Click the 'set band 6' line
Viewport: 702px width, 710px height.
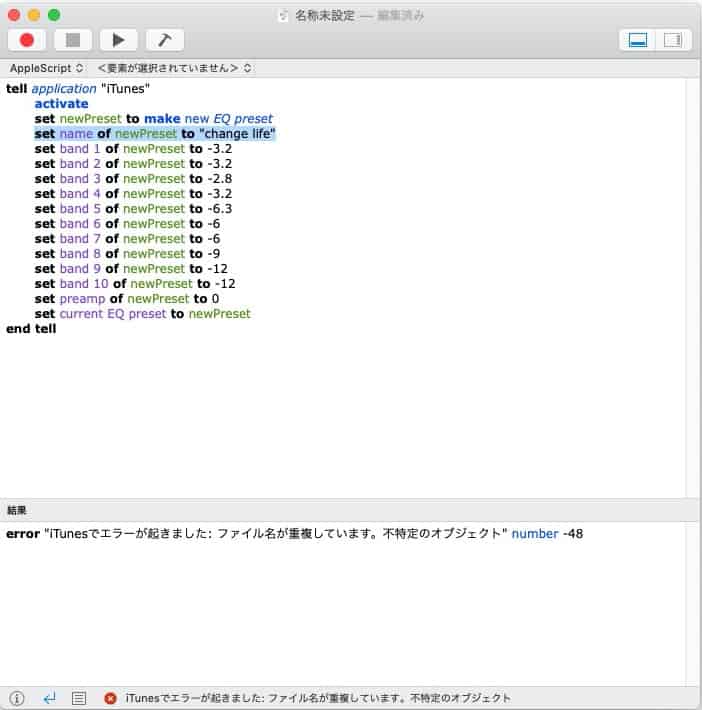tap(127, 223)
